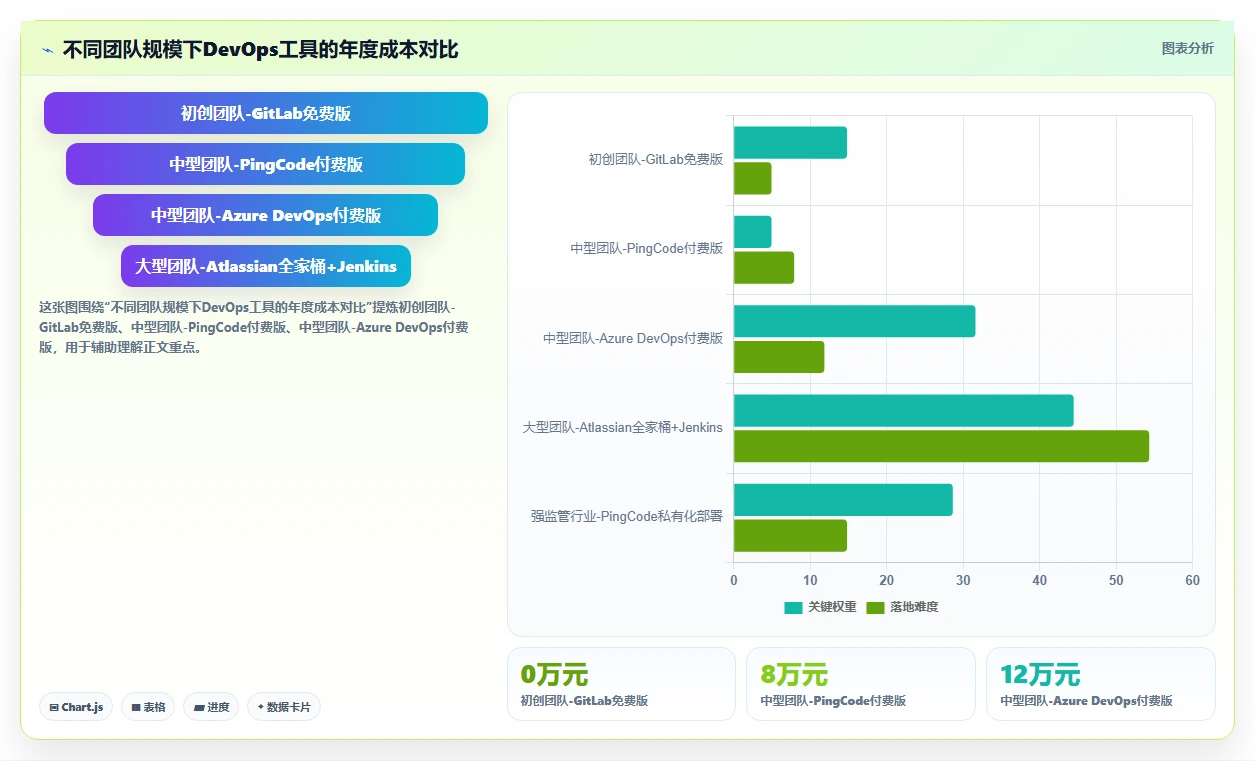Viewport: 1255px width, 761px height.
Task: Click x-axis tick label 60
Action: 1192,580
